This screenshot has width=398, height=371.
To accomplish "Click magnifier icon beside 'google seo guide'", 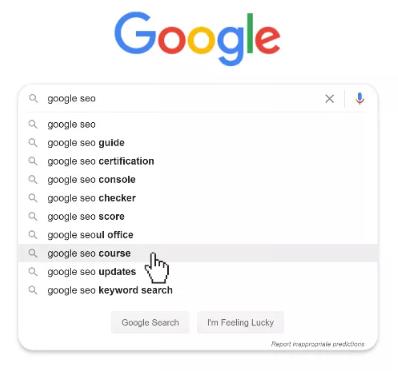I will click(x=33, y=143).
